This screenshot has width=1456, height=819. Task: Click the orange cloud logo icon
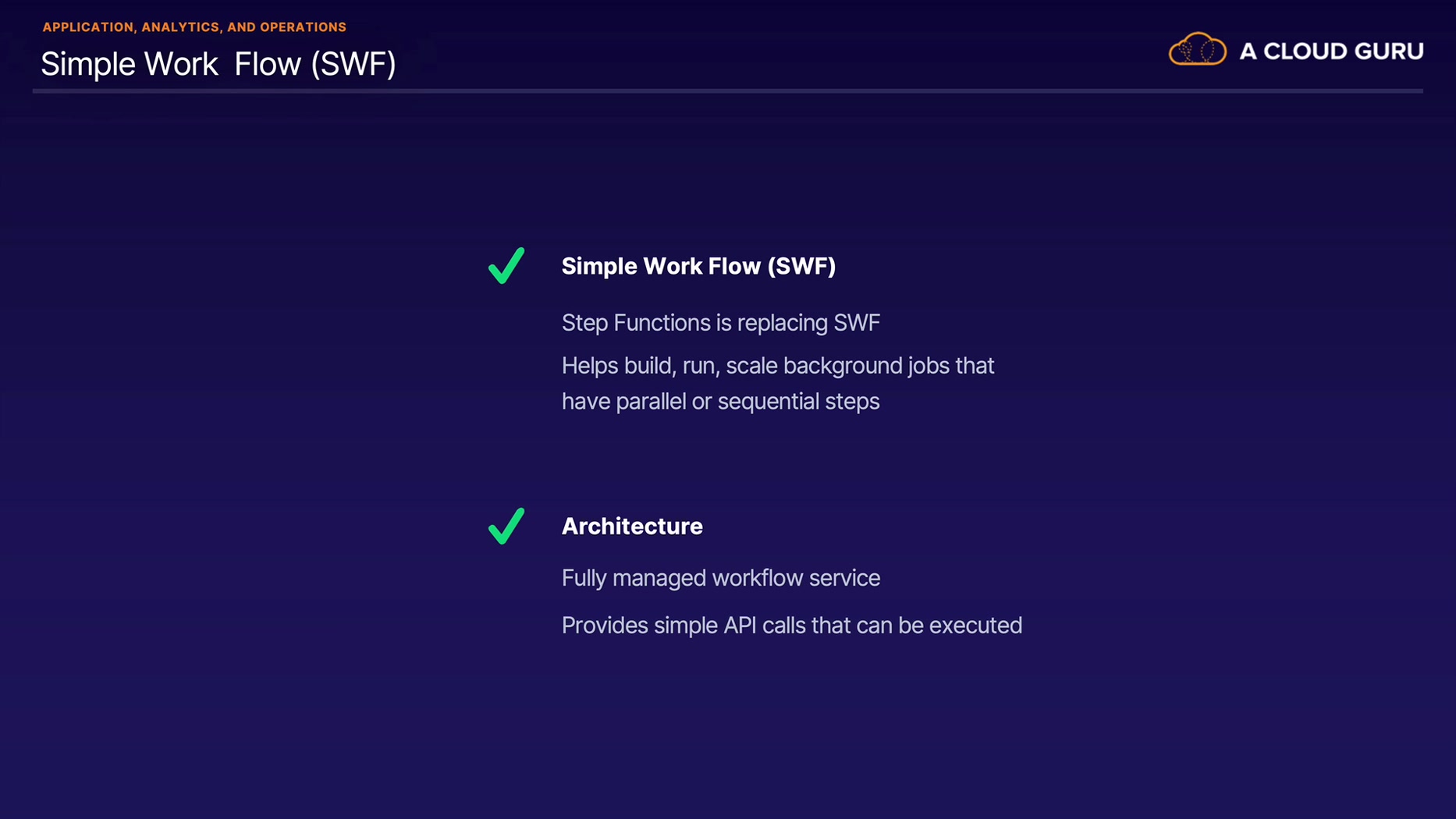coord(1197,50)
